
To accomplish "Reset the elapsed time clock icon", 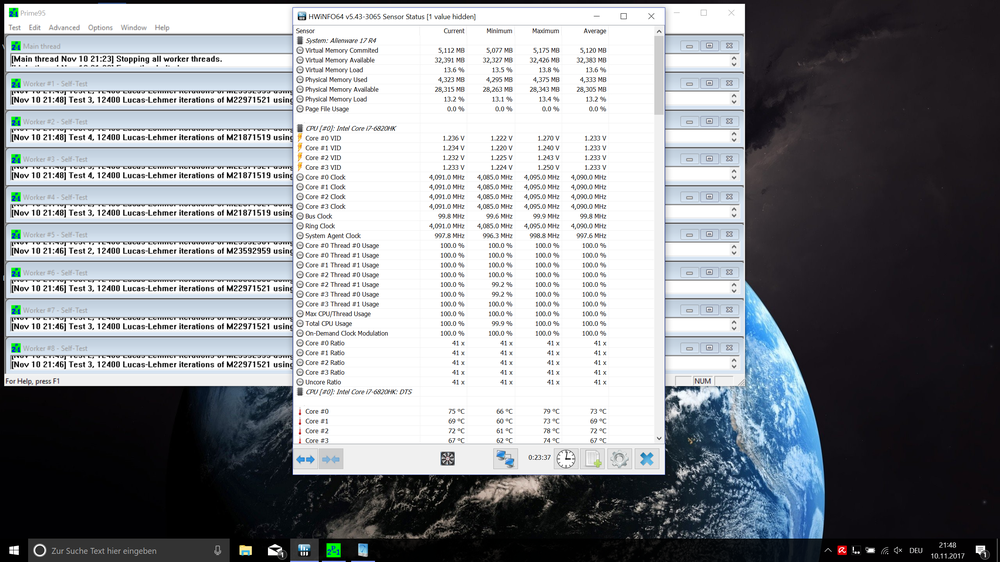I will 566,459.
